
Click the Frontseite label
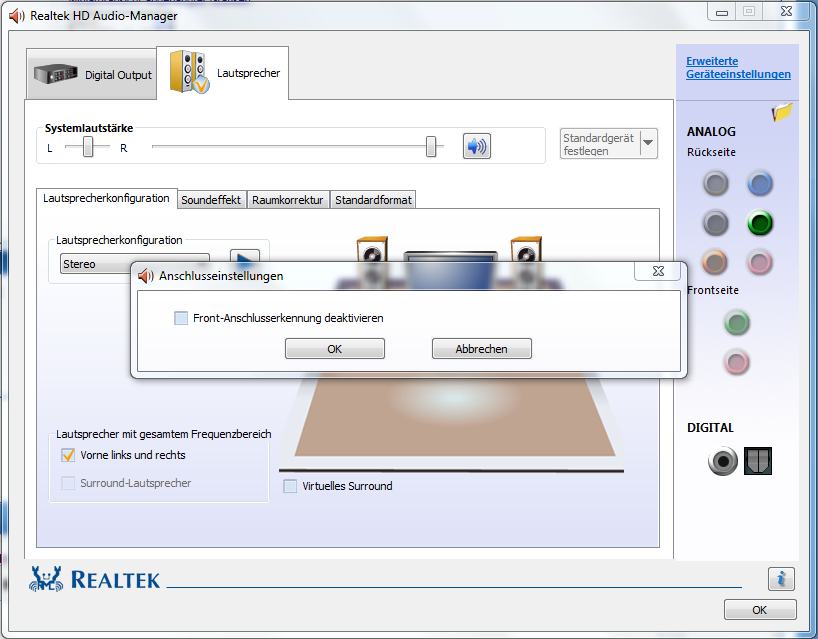(713, 290)
